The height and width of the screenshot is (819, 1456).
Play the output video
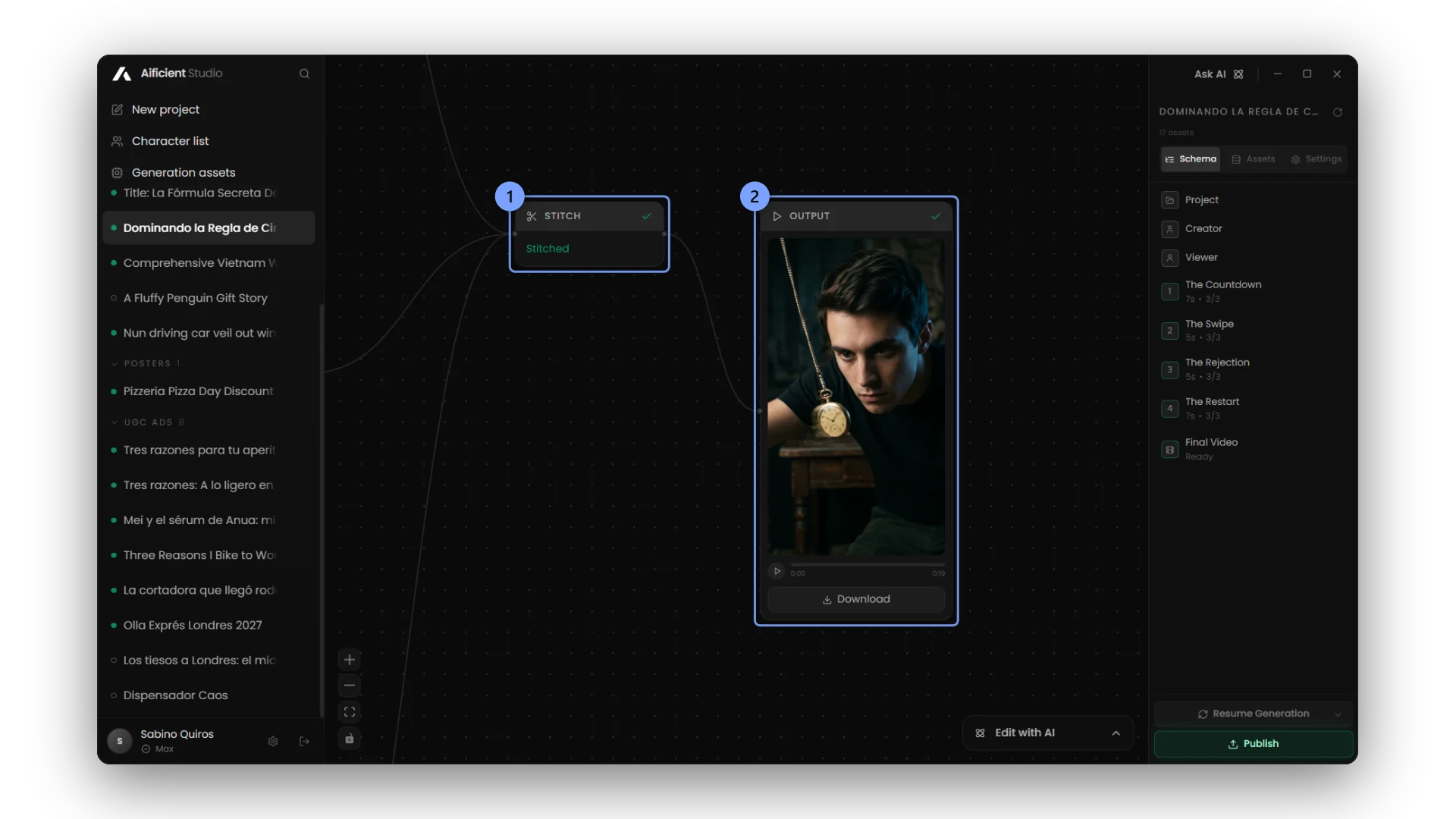point(777,572)
